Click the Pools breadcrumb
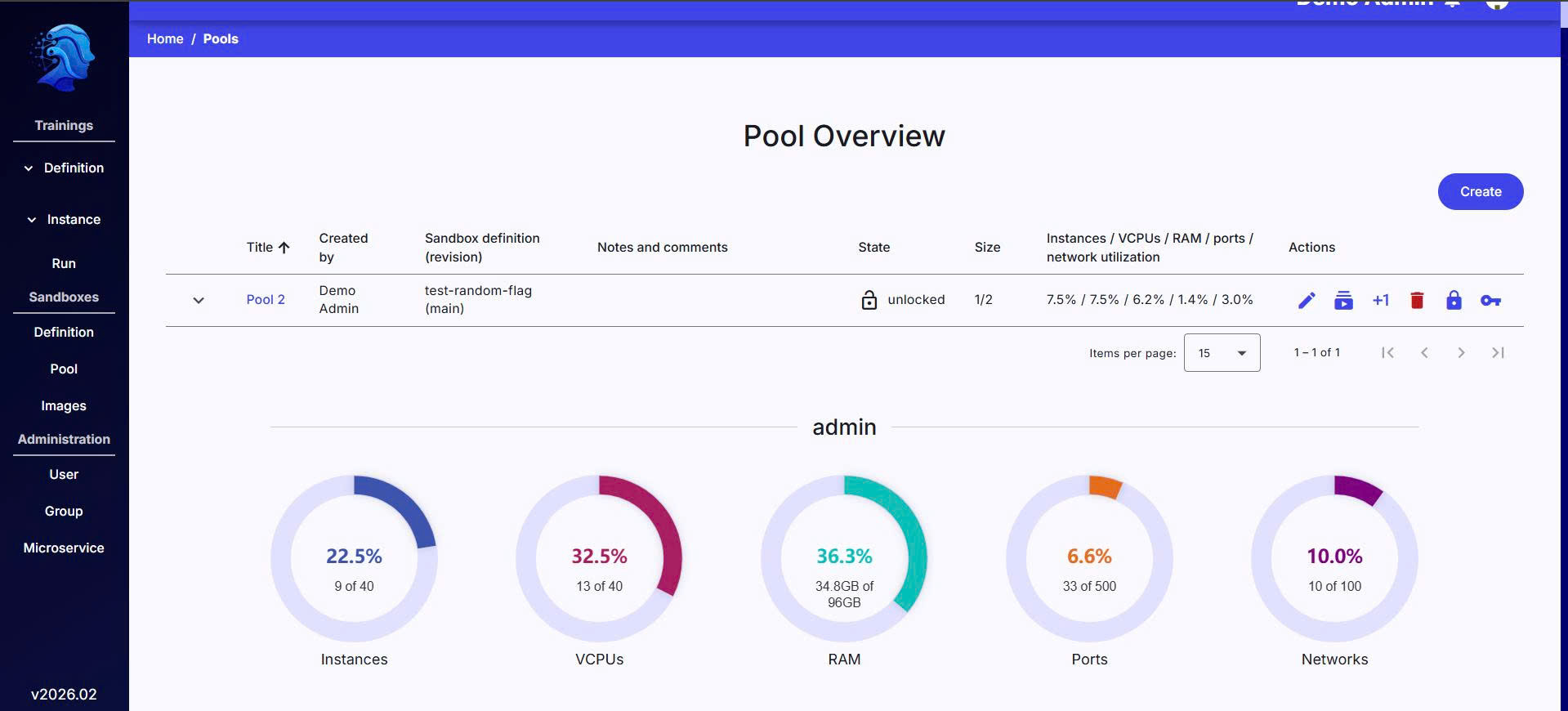This screenshot has height=711, width=1568. [221, 38]
